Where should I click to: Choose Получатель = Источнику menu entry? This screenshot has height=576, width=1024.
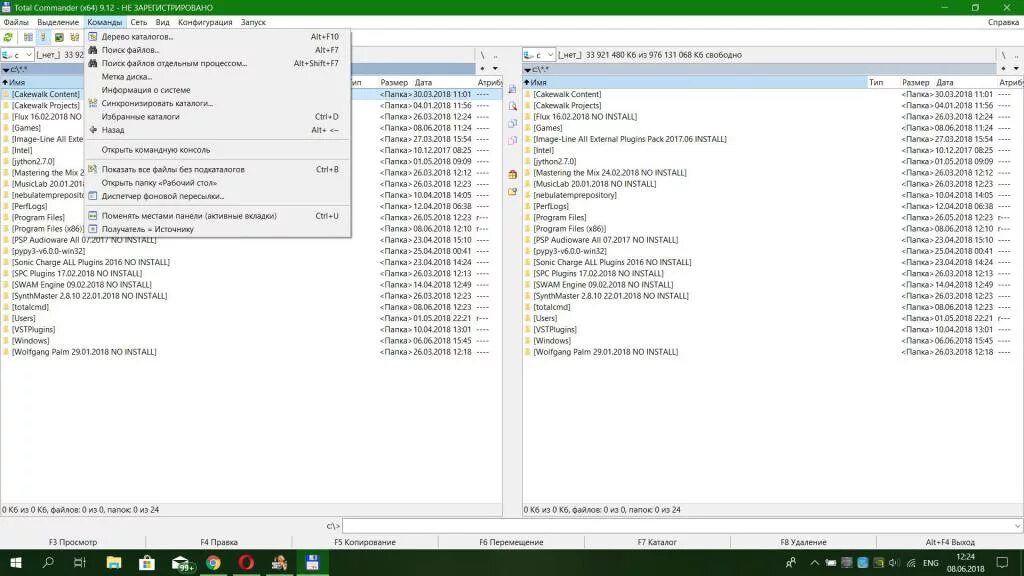point(217,229)
